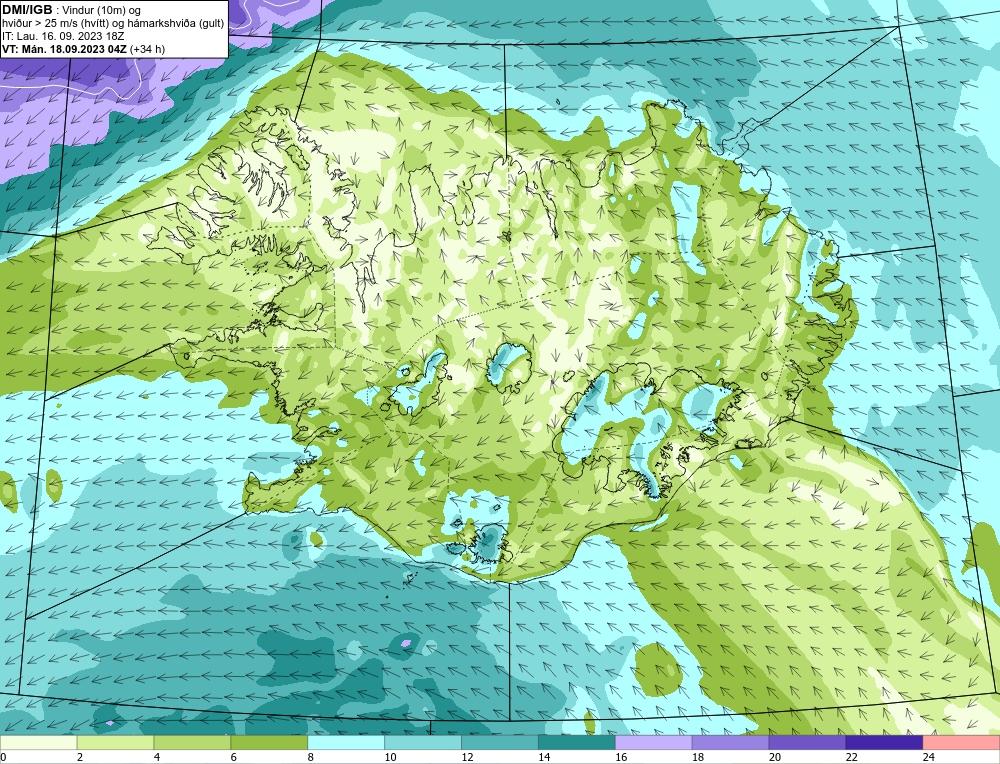The width and height of the screenshot is (1000, 764).
Task: Click the 'DMI/IGB : Vindur (10m) og' title line
Action: click(71, 10)
